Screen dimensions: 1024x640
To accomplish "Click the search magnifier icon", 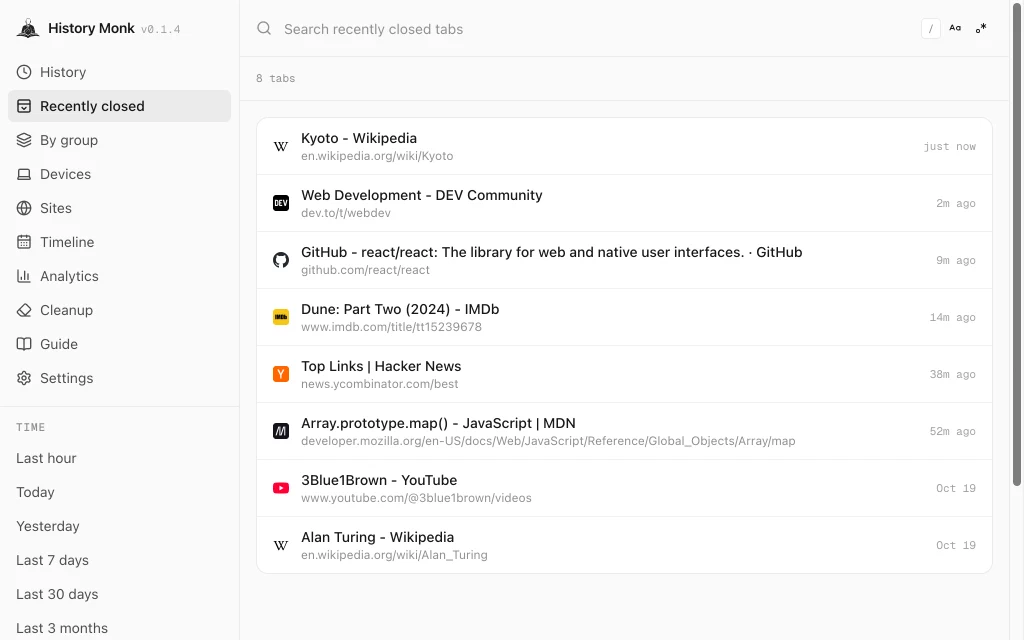I will point(264,28).
